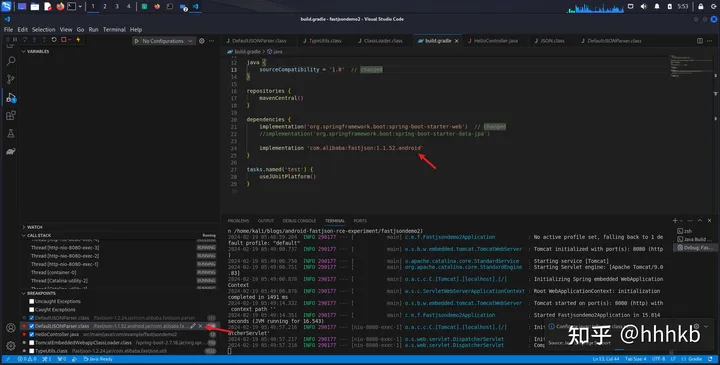This screenshot has height=365, width=720.
Task: Close the build.gradle editor tab
Action: [456, 41]
